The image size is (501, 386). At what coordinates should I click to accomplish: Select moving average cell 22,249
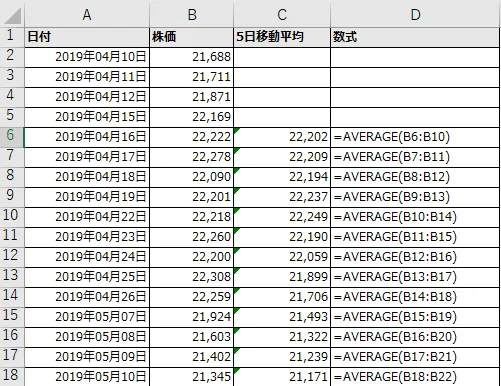pyautogui.click(x=282, y=217)
